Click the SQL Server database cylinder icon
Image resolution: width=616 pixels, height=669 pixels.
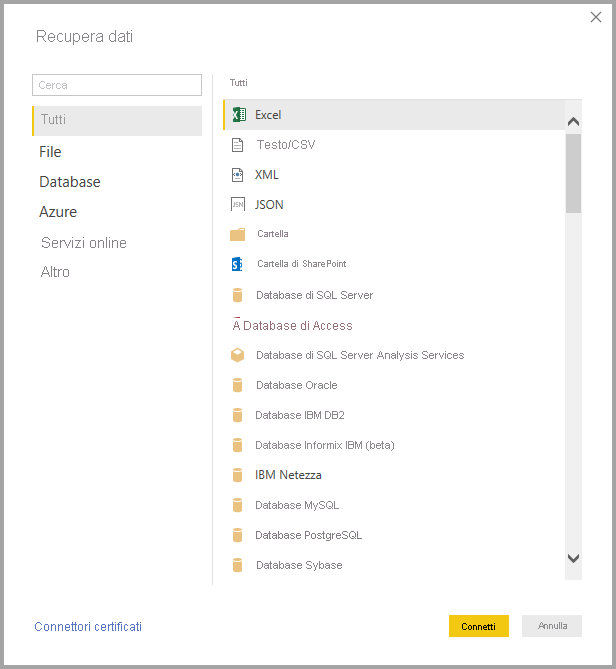238,295
